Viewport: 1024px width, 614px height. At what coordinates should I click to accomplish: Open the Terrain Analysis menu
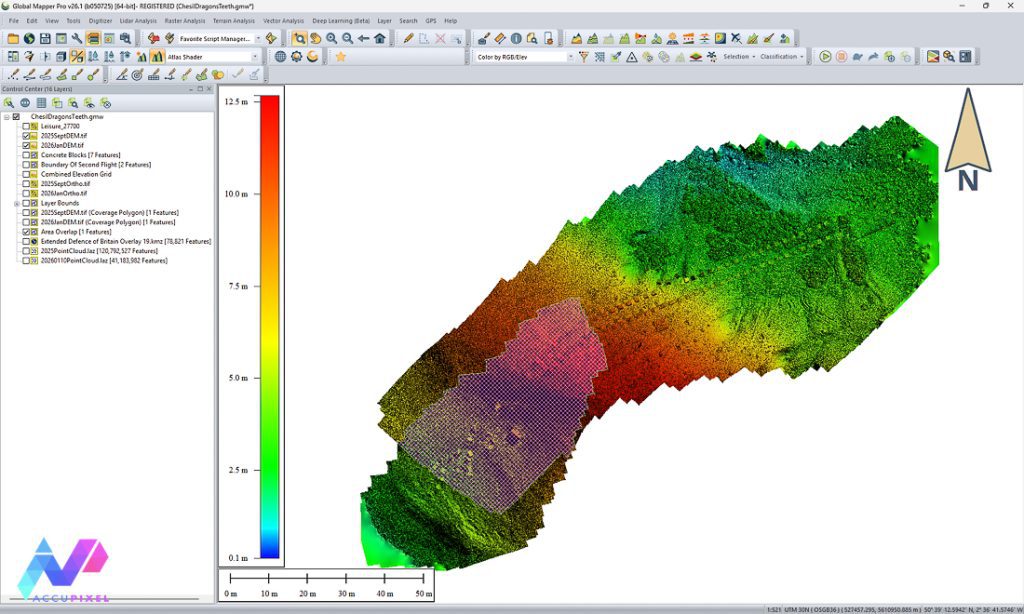(x=233, y=21)
